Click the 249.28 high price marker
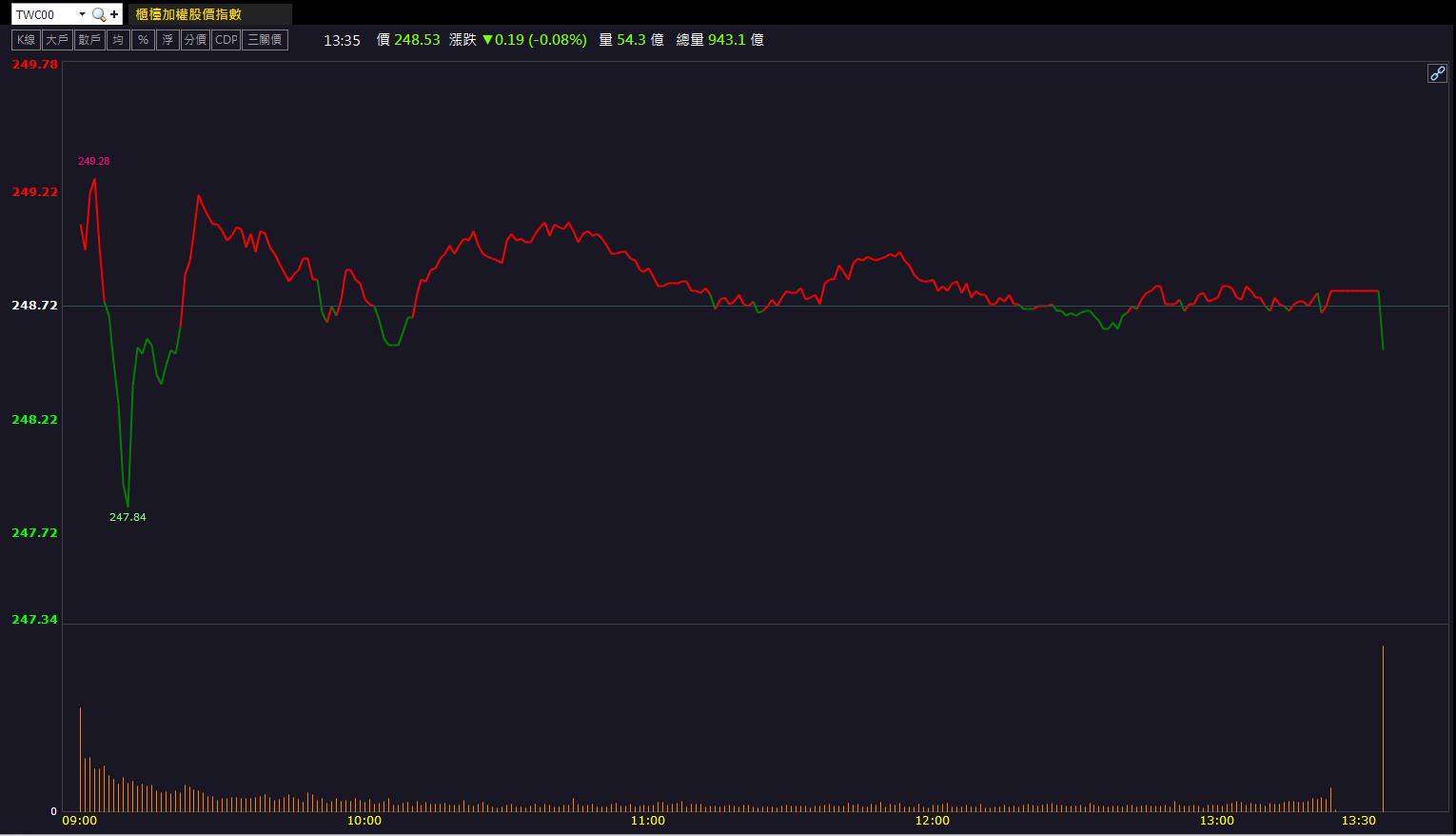Image resolution: width=1456 pixels, height=836 pixels. 94,161
